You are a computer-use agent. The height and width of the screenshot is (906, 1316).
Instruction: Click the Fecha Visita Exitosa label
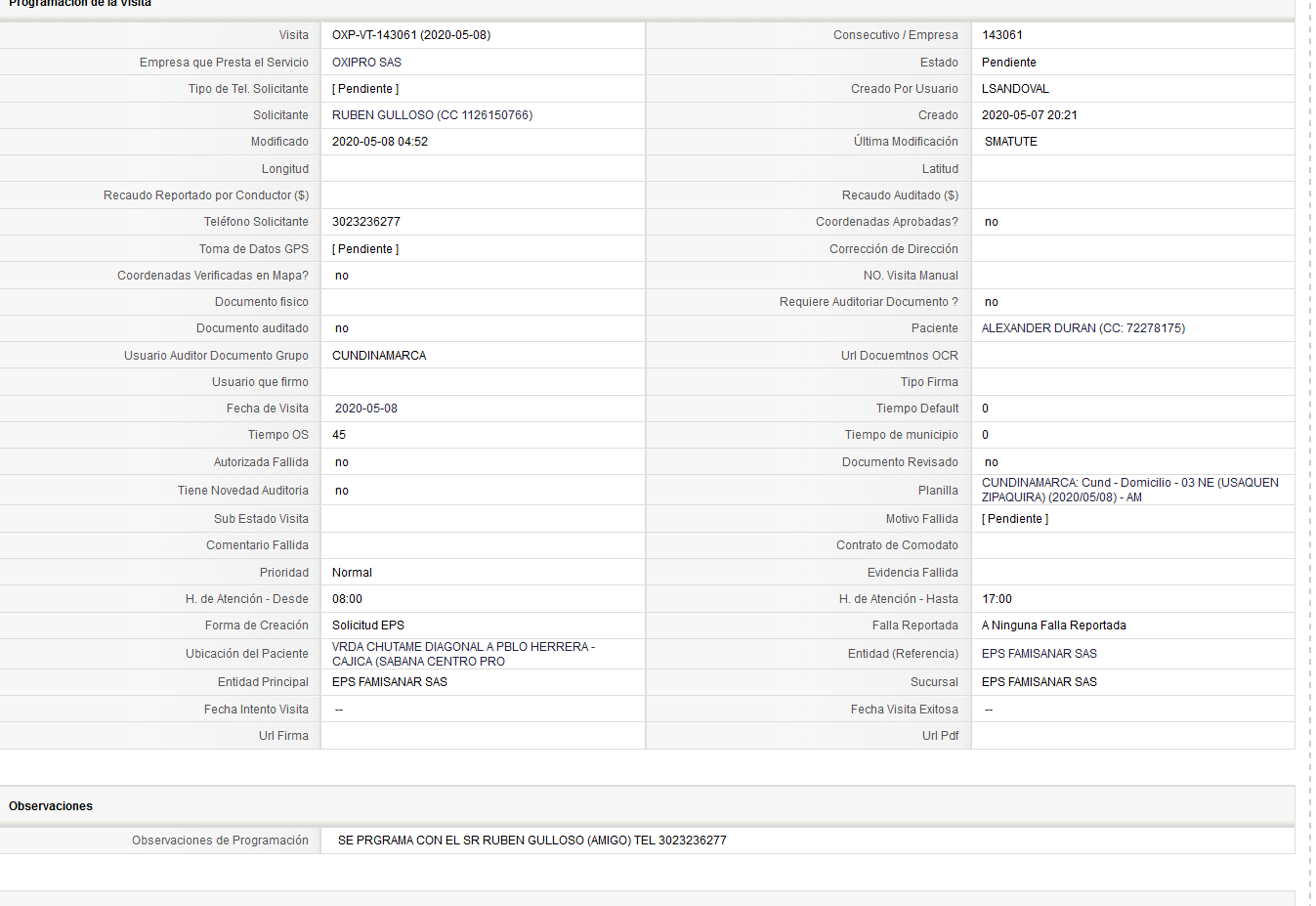[905, 710]
